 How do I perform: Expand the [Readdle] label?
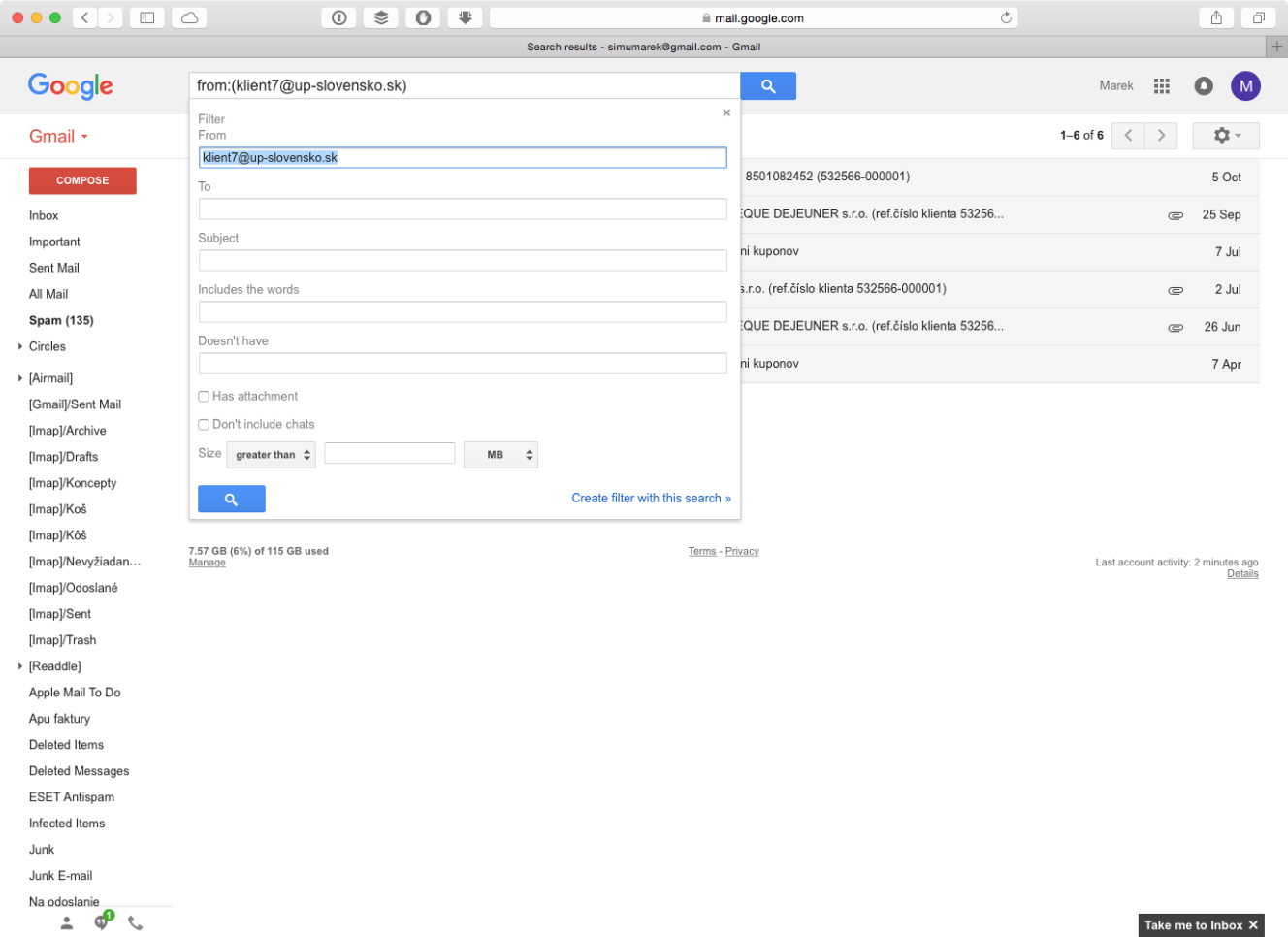(19, 666)
